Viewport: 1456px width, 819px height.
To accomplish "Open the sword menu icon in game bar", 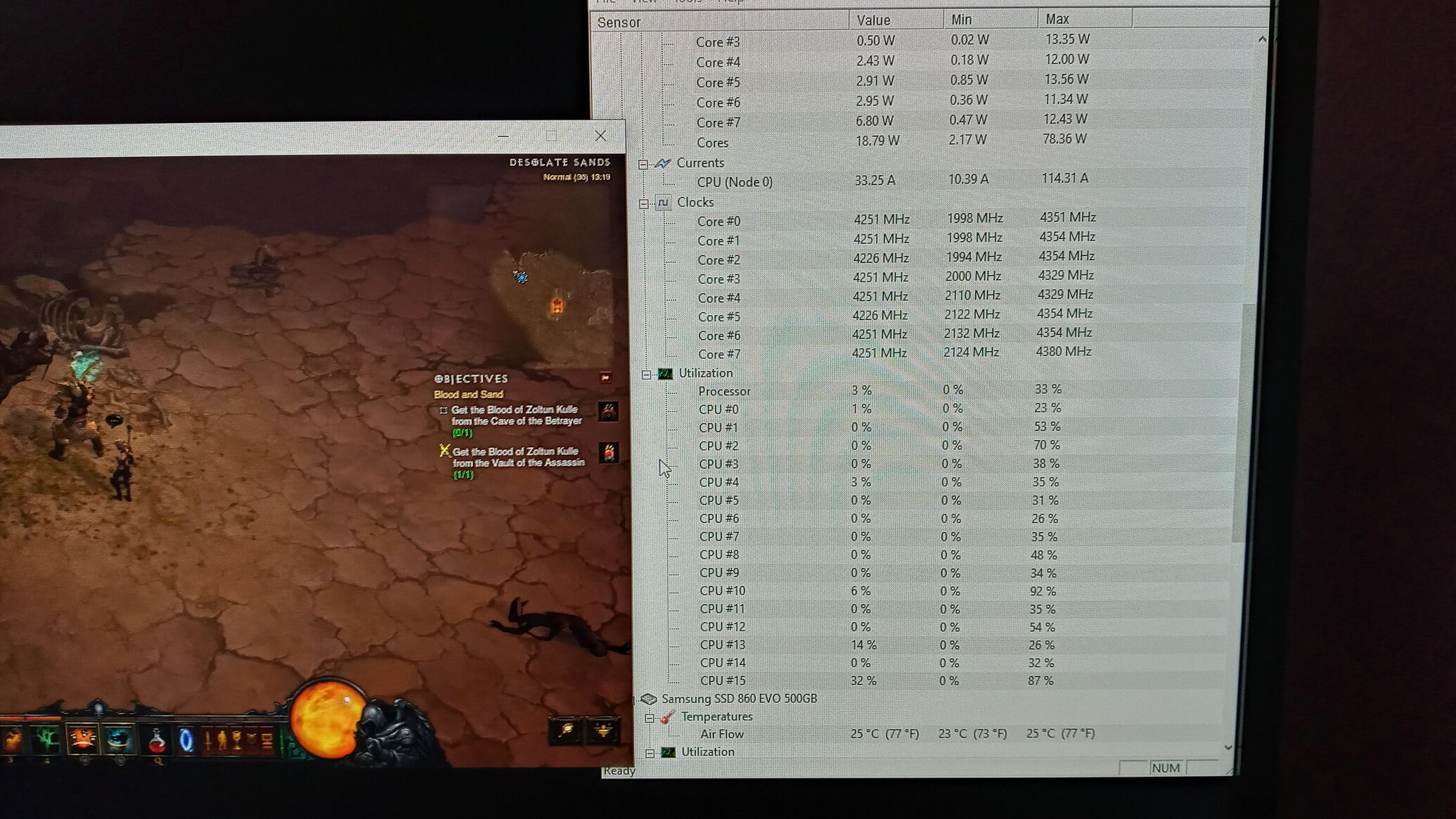I will pos(207,741).
